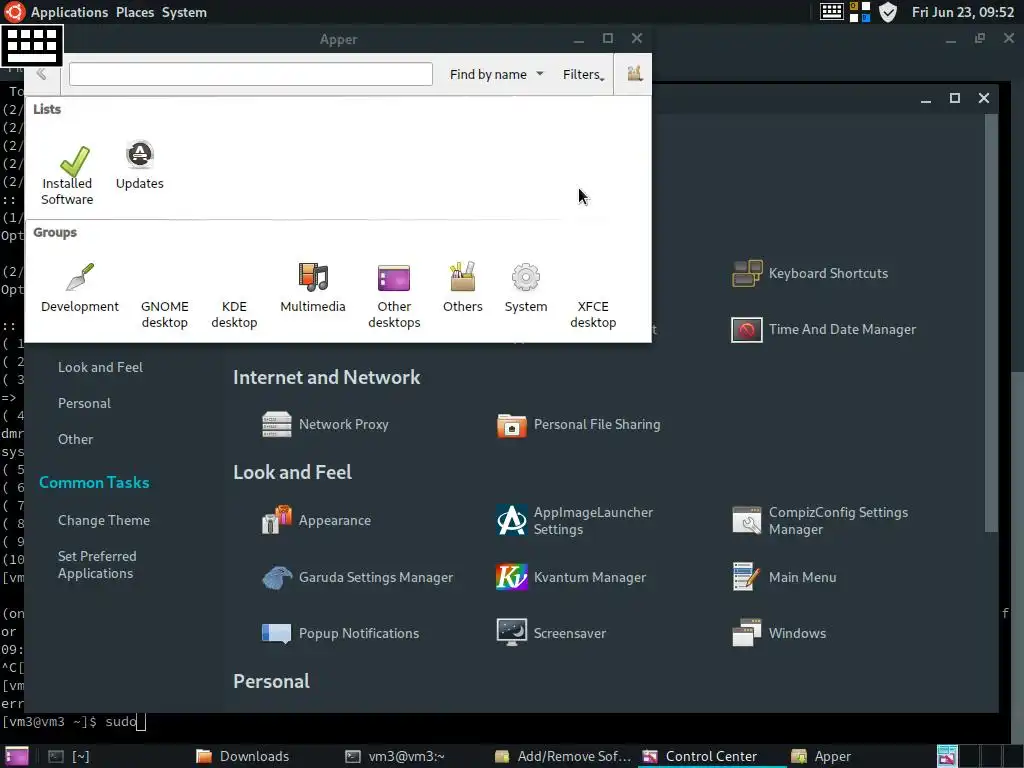
Task: Click the show desktop button in taskbar
Action: point(16,756)
